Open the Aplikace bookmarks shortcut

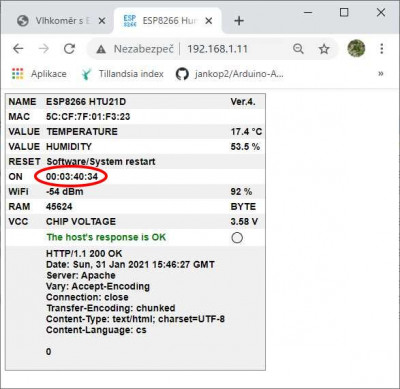[39, 74]
